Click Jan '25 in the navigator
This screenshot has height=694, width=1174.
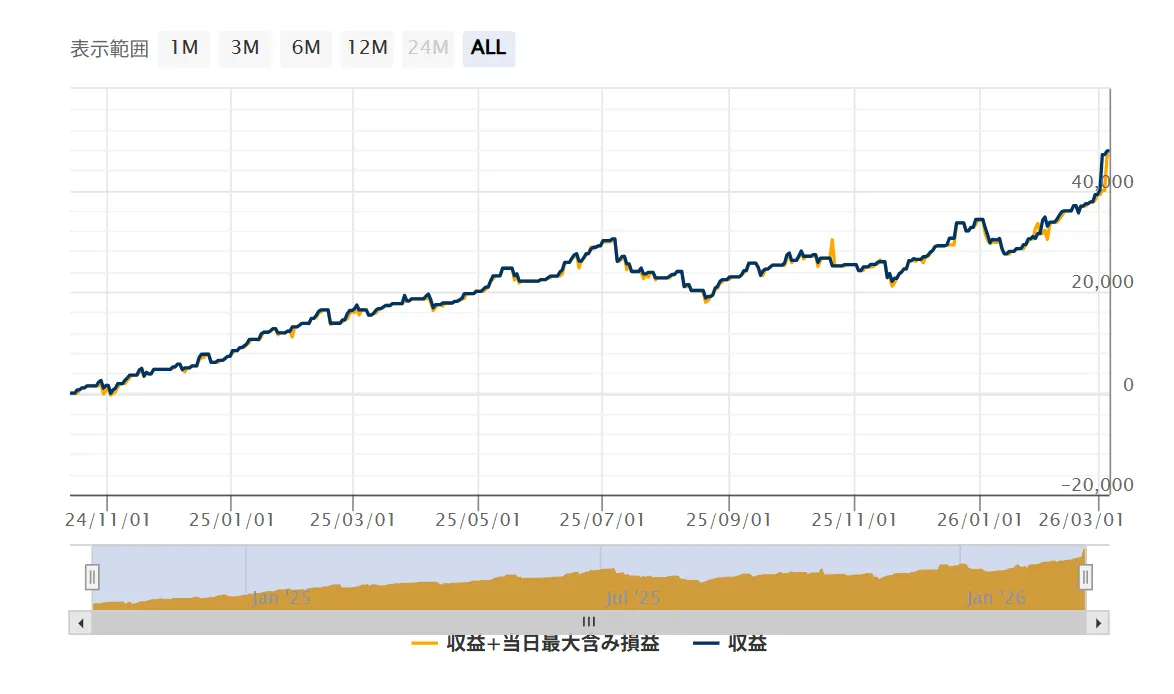click(x=281, y=598)
